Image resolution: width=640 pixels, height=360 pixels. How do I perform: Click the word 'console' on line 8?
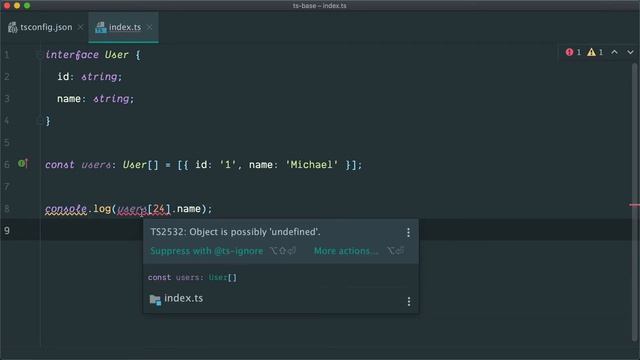(66, 209)
